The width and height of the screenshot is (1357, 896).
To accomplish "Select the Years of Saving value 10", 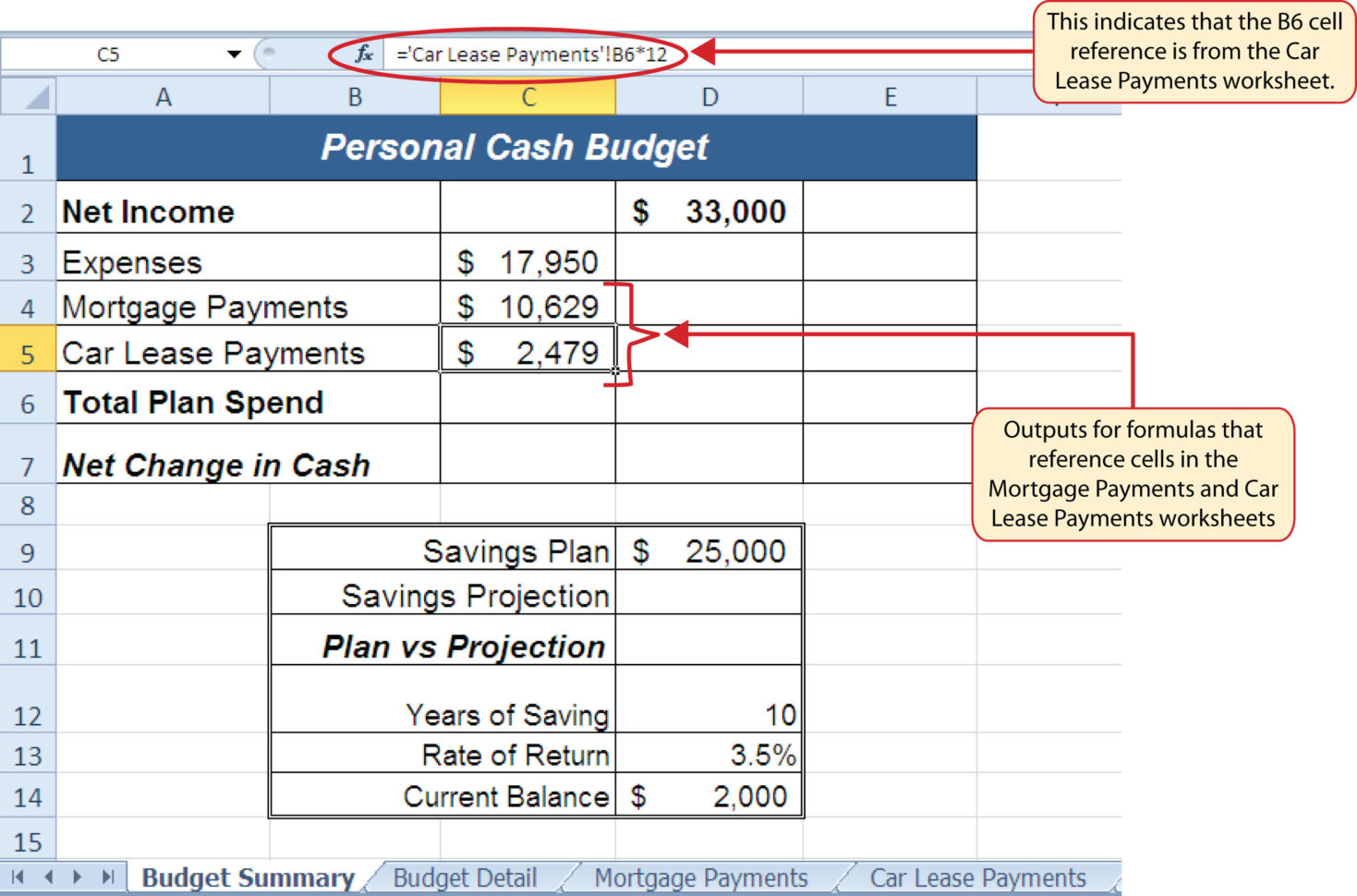I will click(709, 699).
